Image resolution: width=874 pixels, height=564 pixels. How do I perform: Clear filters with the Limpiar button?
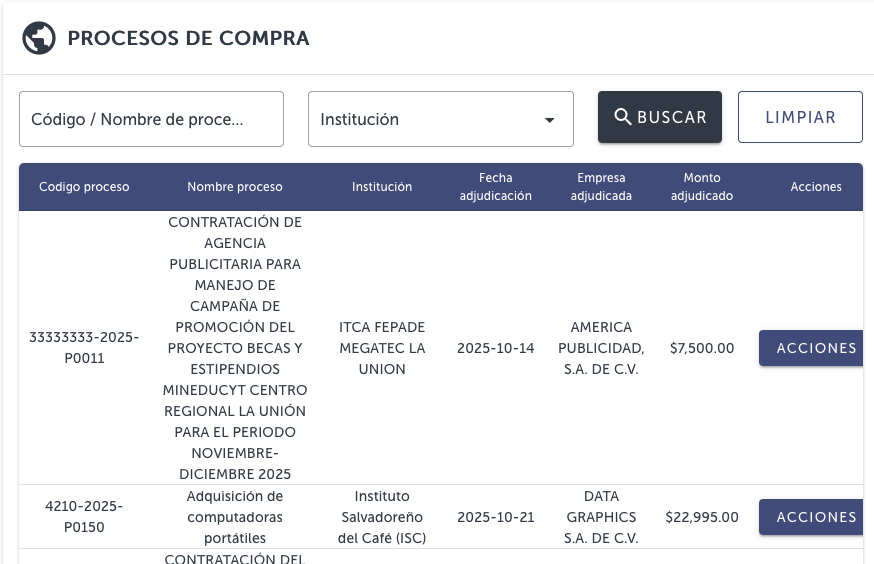tap(800, 117)
